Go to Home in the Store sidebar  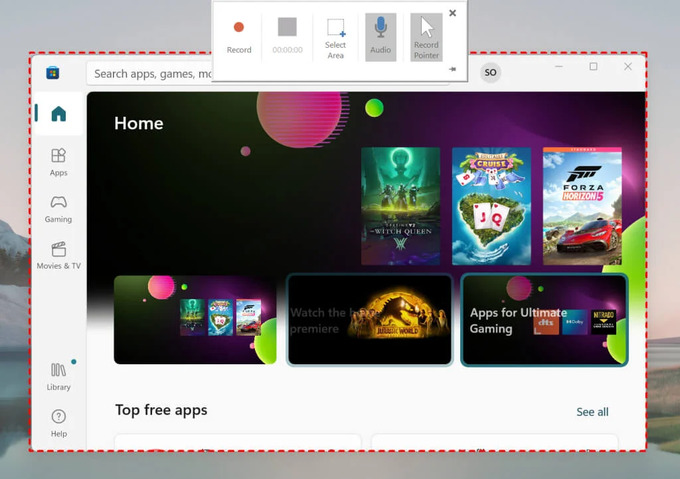58,113
